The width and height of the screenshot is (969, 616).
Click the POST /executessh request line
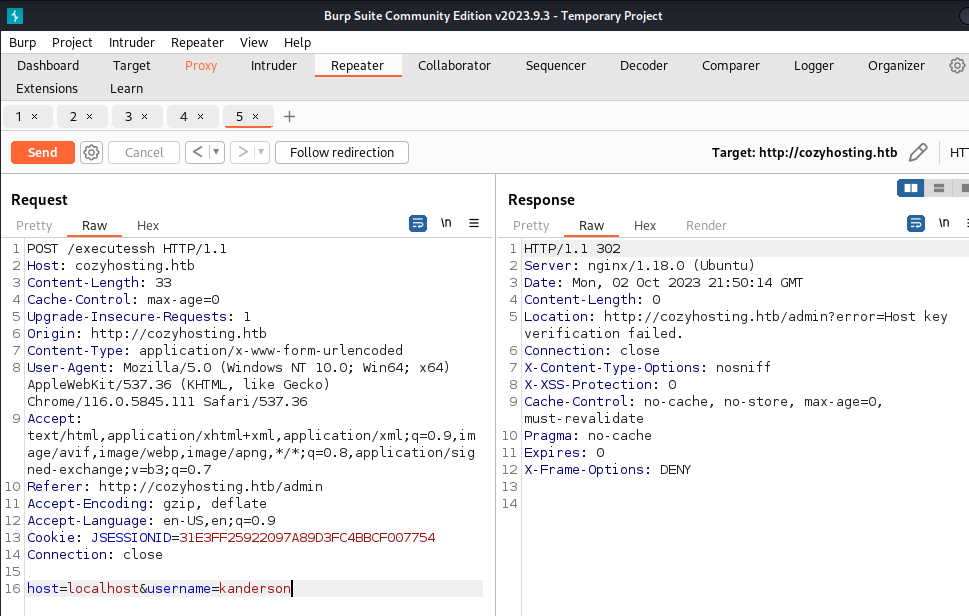(127, 248)
